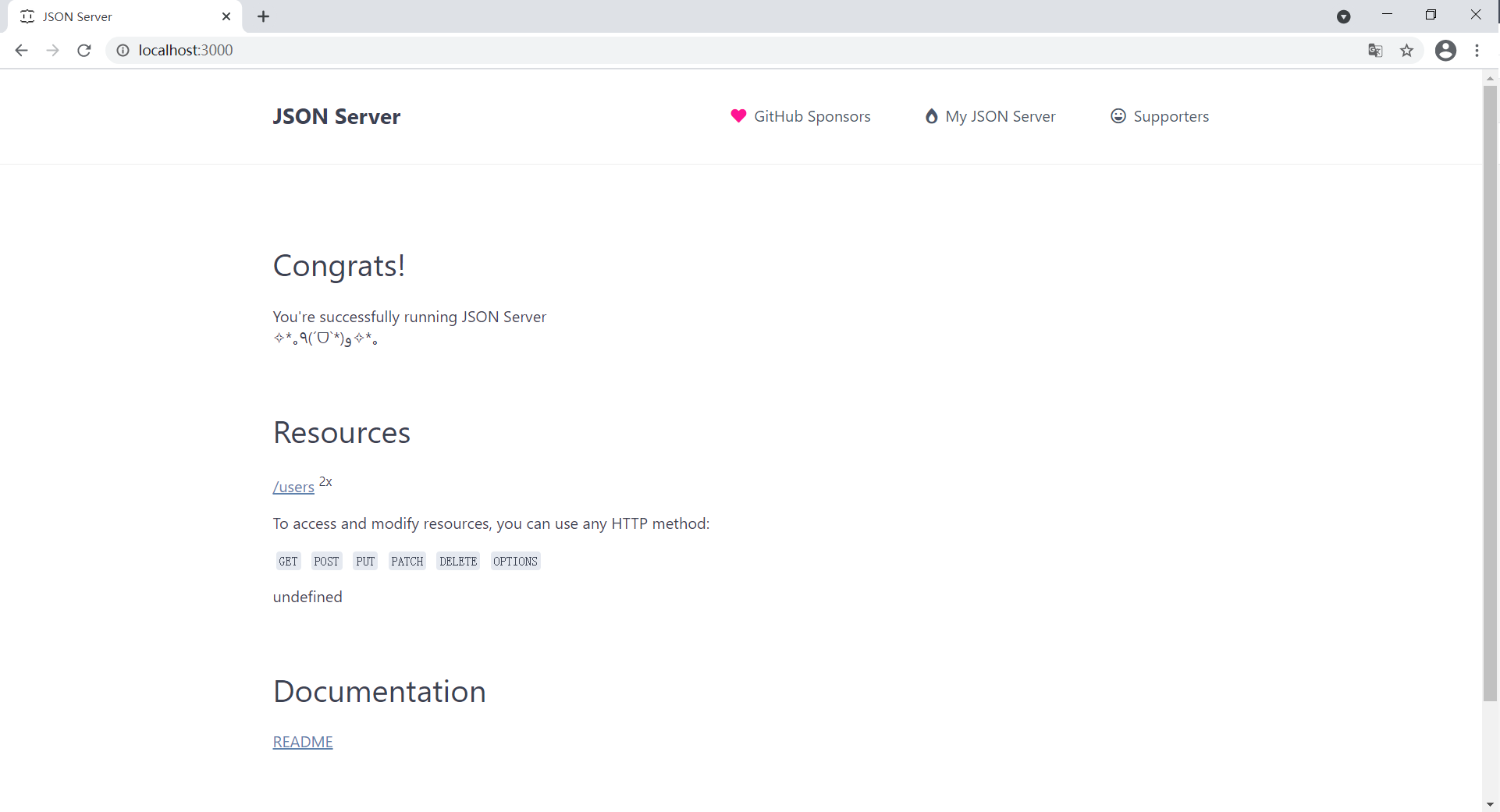This screenshot has width=1500, height=812.
Task: Click the extension icon in the toolbar
Action: 1344,16
